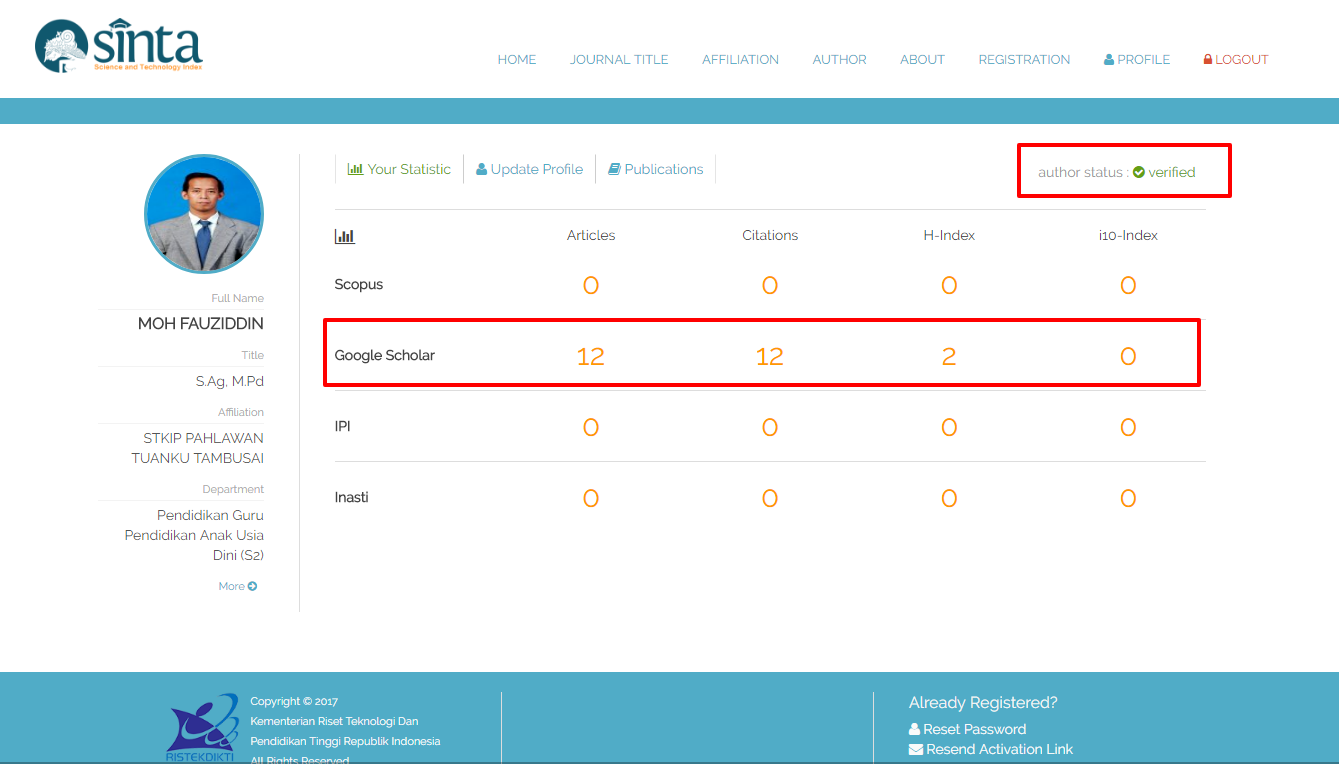Expand profile details via More link
This screenshot has width=1339, height=764.
238,586
